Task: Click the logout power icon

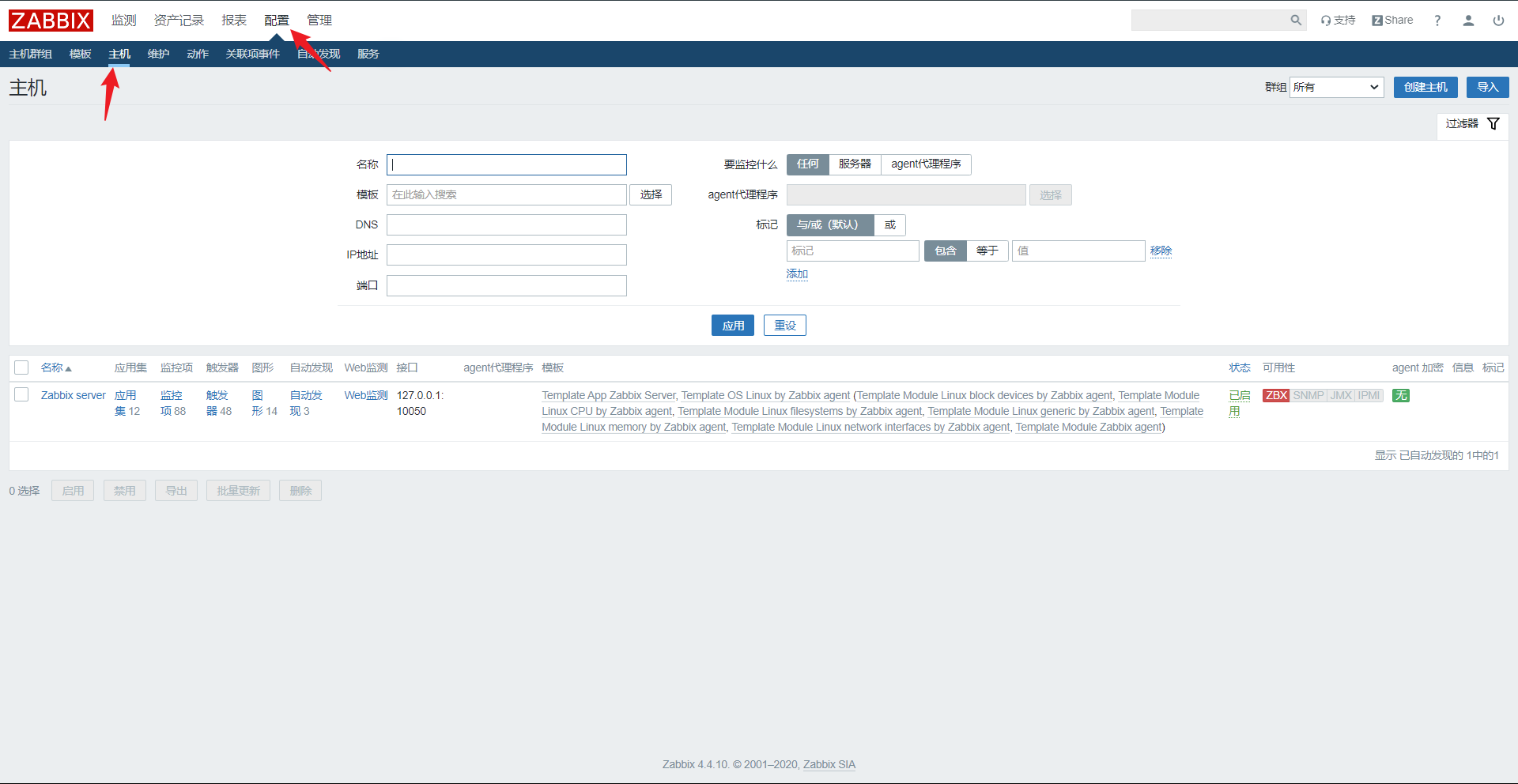Action: click(1498, 21)
